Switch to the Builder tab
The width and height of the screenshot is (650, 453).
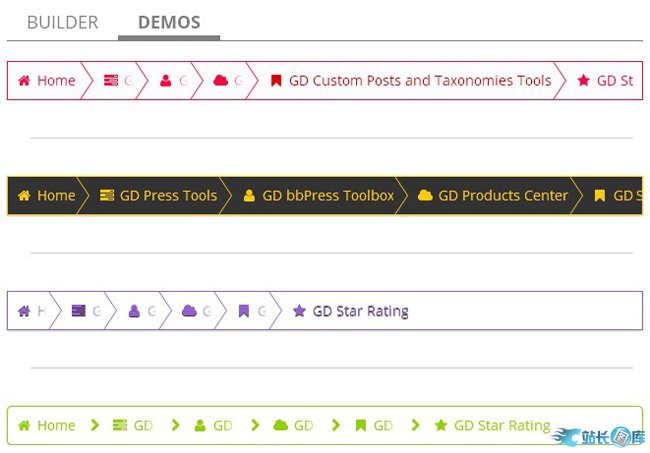62,22
